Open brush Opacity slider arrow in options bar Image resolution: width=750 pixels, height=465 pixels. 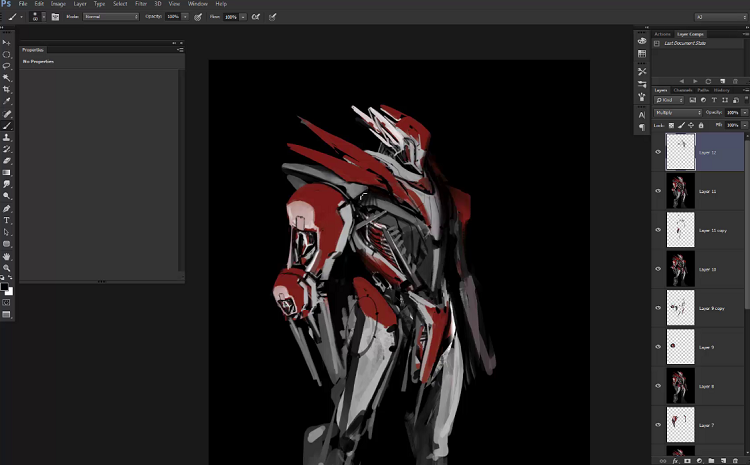tap(185, 17)
